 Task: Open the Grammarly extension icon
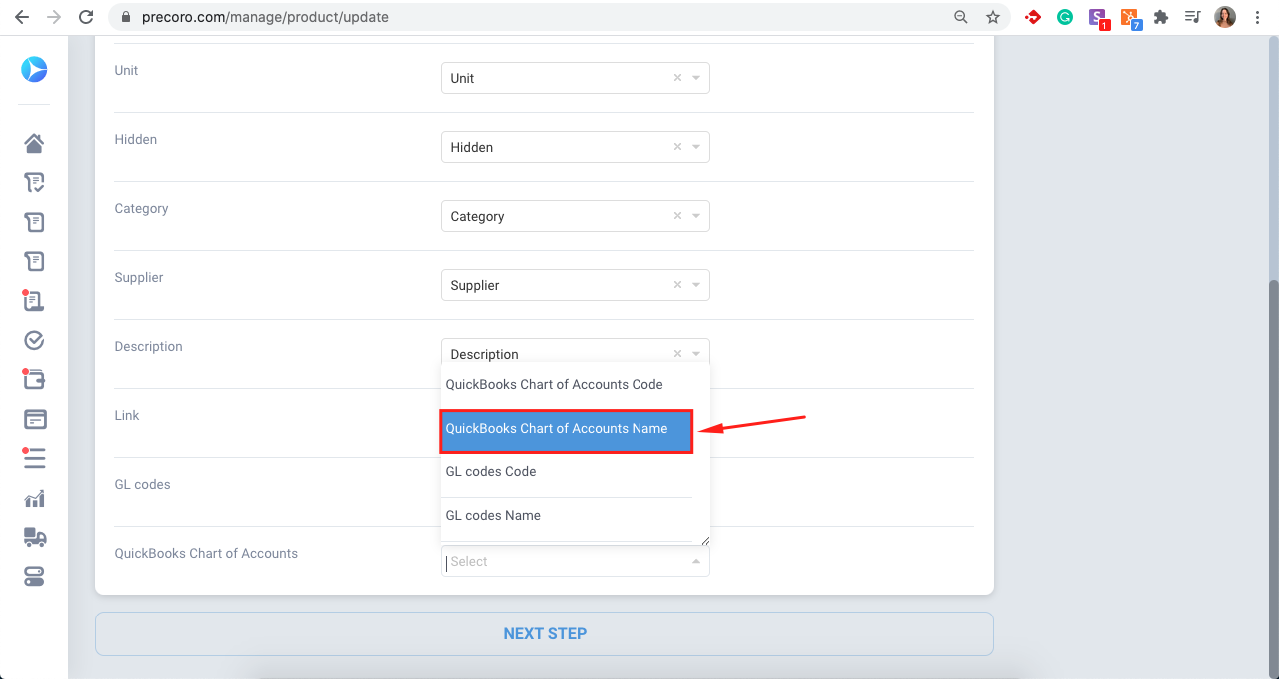[1065, 17]
